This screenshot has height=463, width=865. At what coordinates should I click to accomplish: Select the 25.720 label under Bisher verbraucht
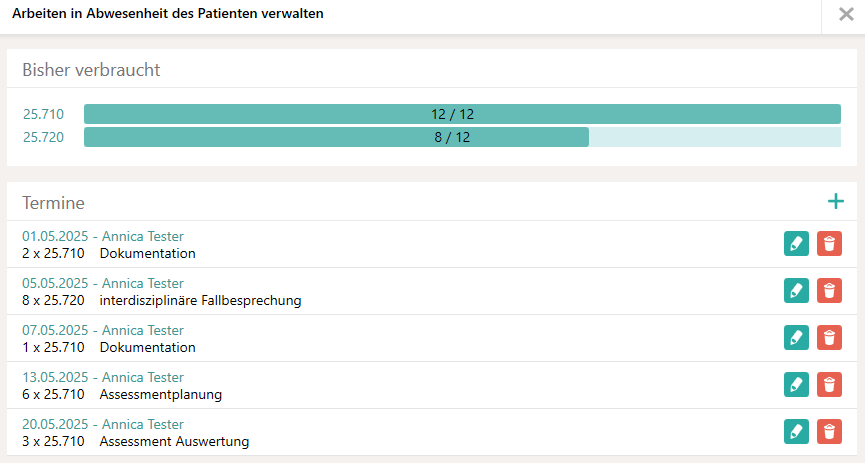[x=44, y=137]
